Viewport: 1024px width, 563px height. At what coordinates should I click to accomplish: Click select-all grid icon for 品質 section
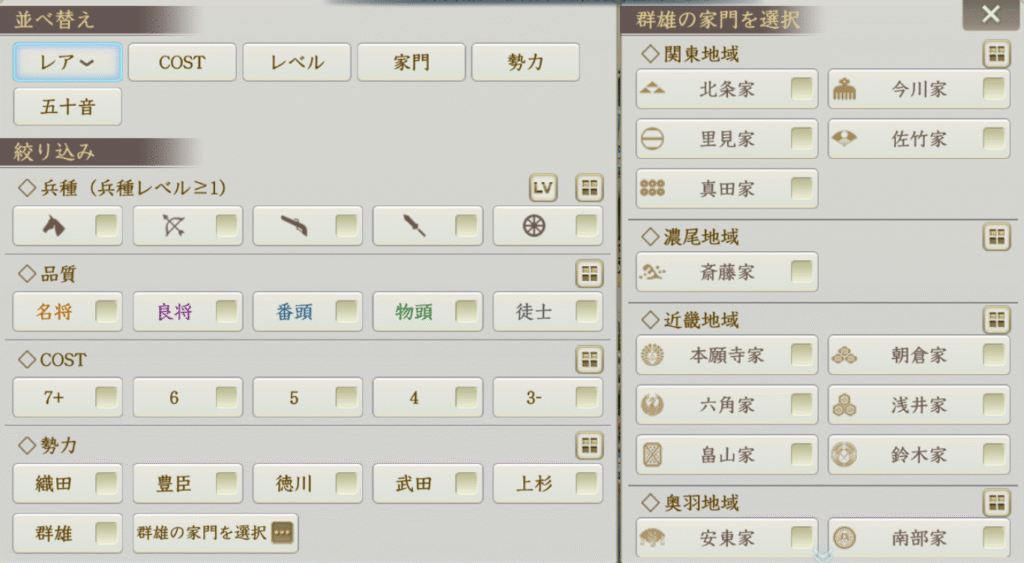pos(590,273)
